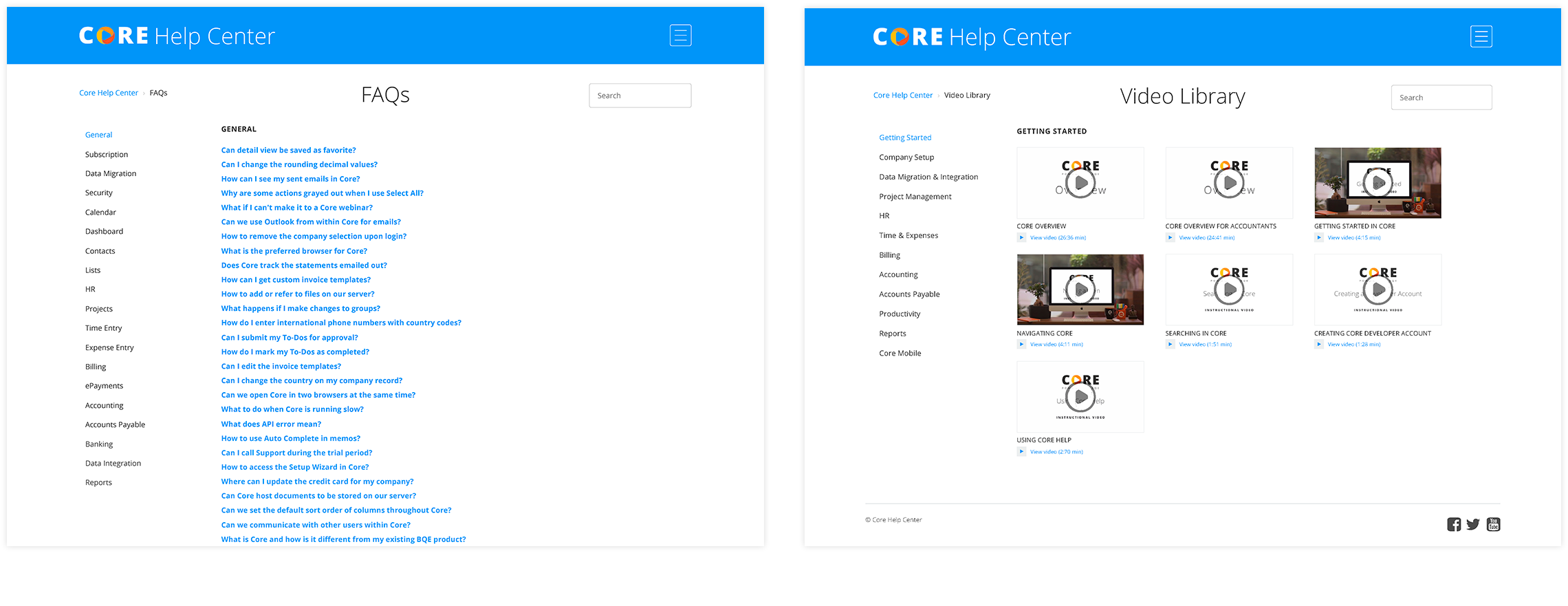Open the Twitter icon in footer

pos(1472,524)
